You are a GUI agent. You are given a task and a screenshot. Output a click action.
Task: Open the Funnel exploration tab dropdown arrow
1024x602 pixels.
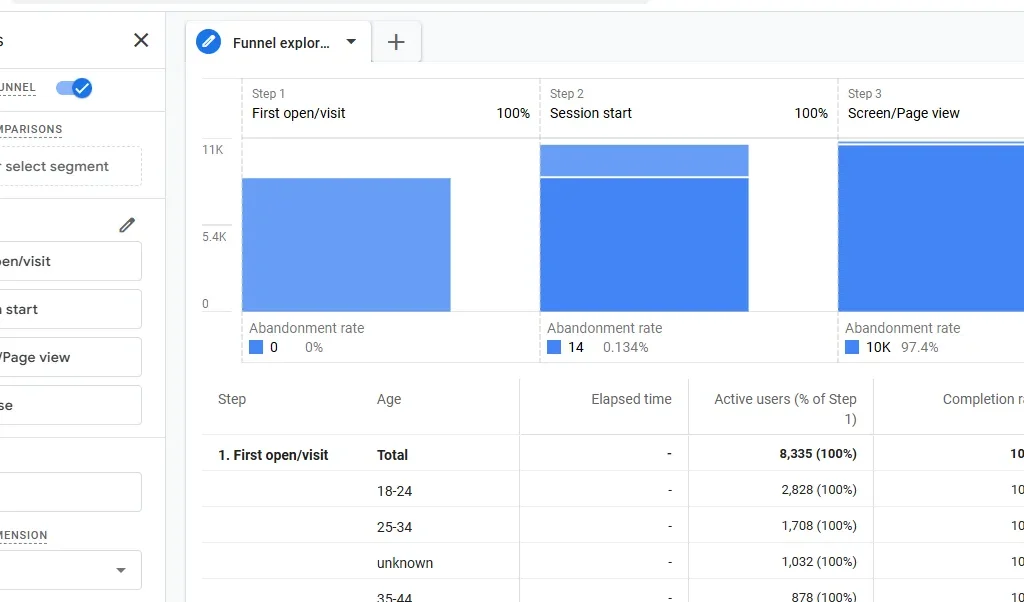[x=351, y=42]
